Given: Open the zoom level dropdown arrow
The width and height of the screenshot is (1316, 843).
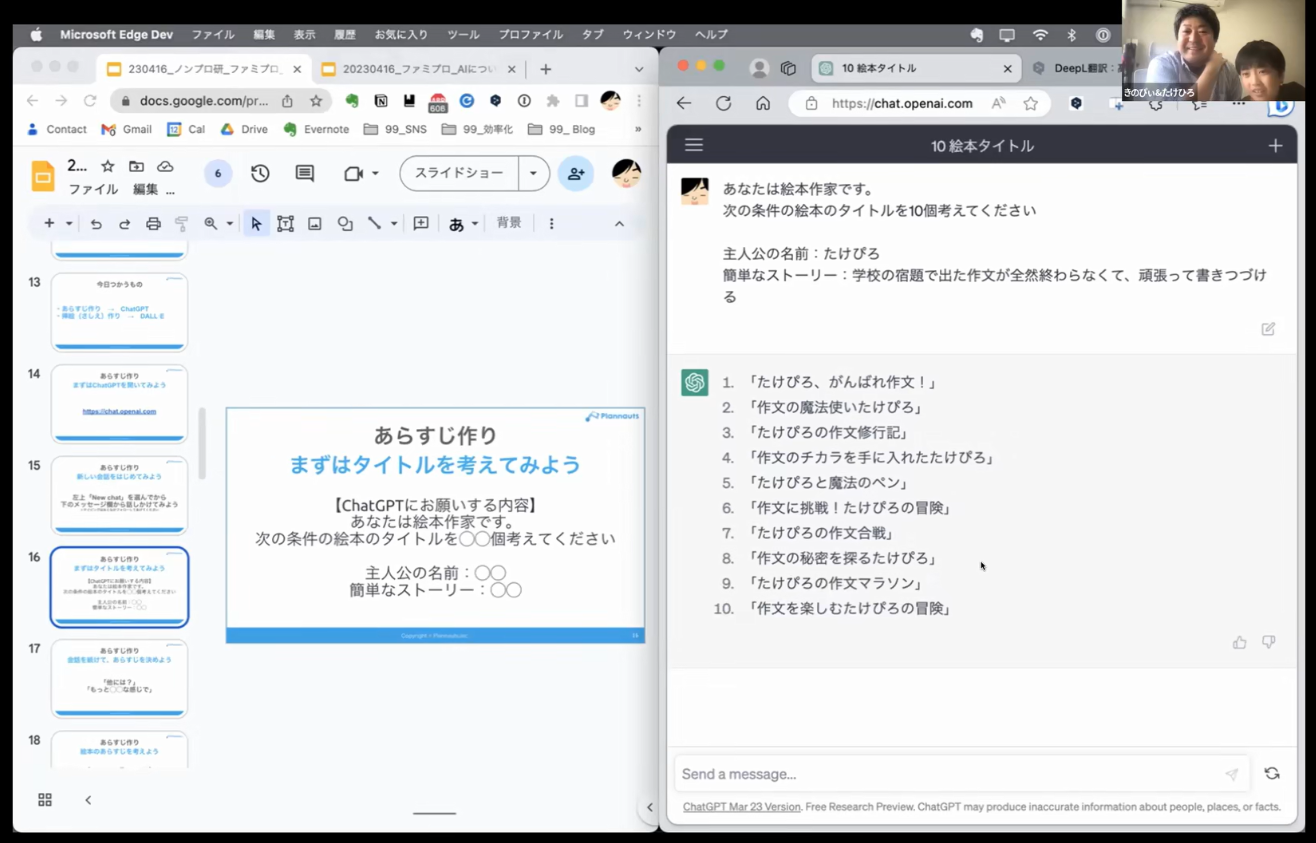Looking at the screenshot, I should point(229,224).
